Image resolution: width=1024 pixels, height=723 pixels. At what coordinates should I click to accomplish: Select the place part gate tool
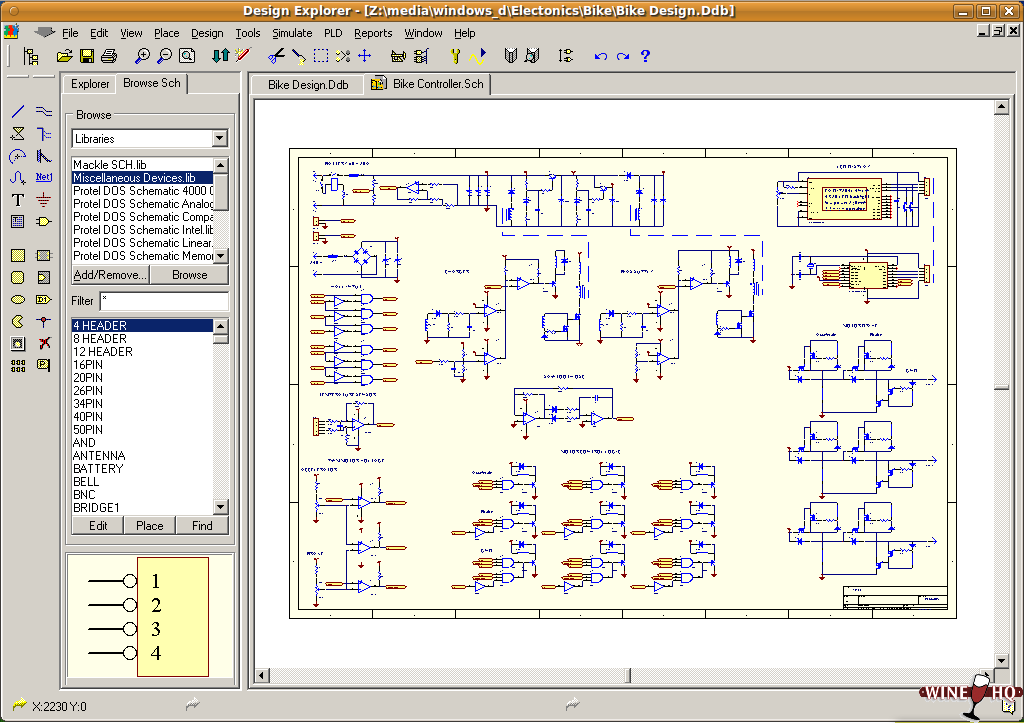tap(43, 221)
